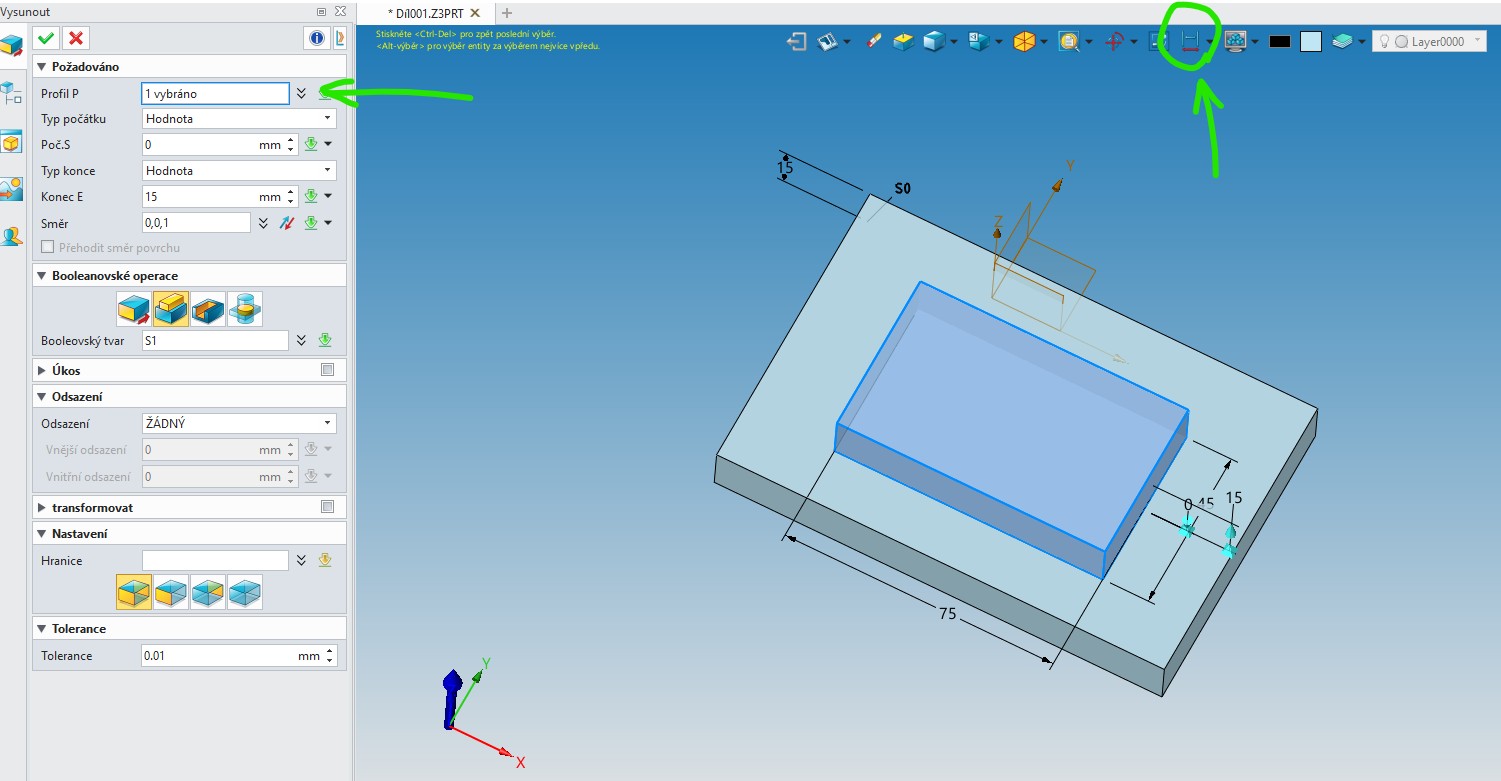Open the zoom/magnifier tool in the top toolbar
The height and width of the screenshot is (781, 1501).
1069,41
